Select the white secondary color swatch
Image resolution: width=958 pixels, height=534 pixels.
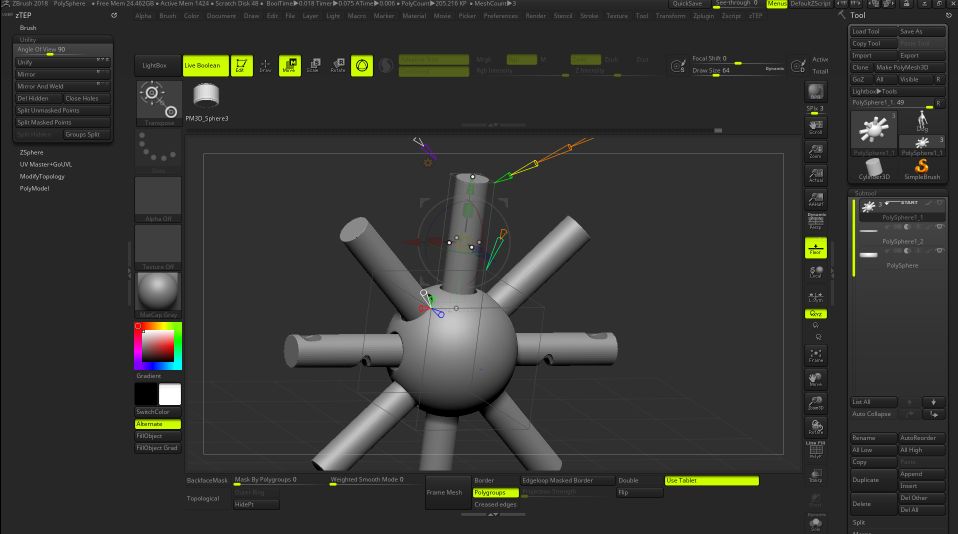[170, 394]
